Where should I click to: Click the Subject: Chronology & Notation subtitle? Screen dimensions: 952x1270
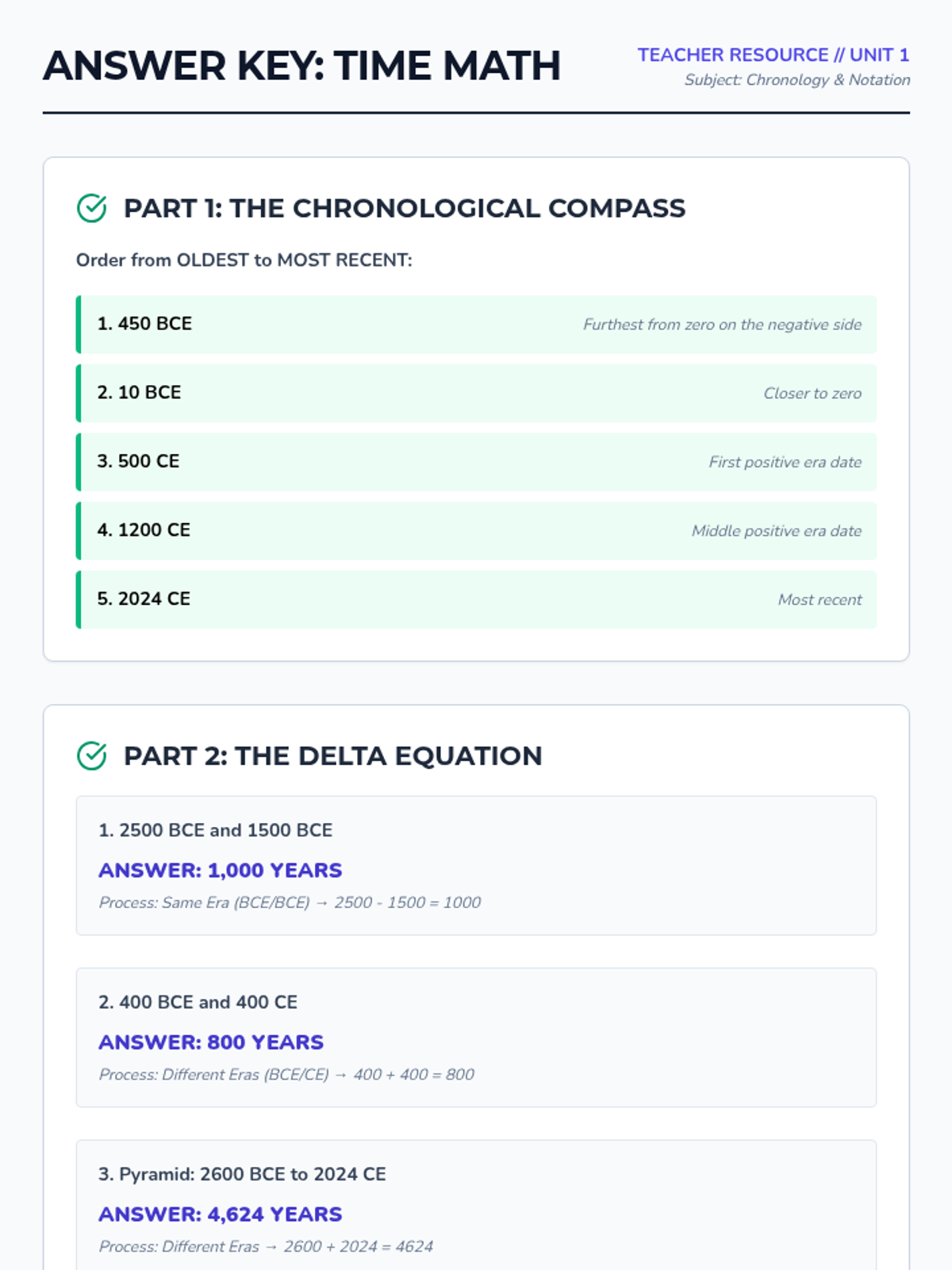click(797, 80)
